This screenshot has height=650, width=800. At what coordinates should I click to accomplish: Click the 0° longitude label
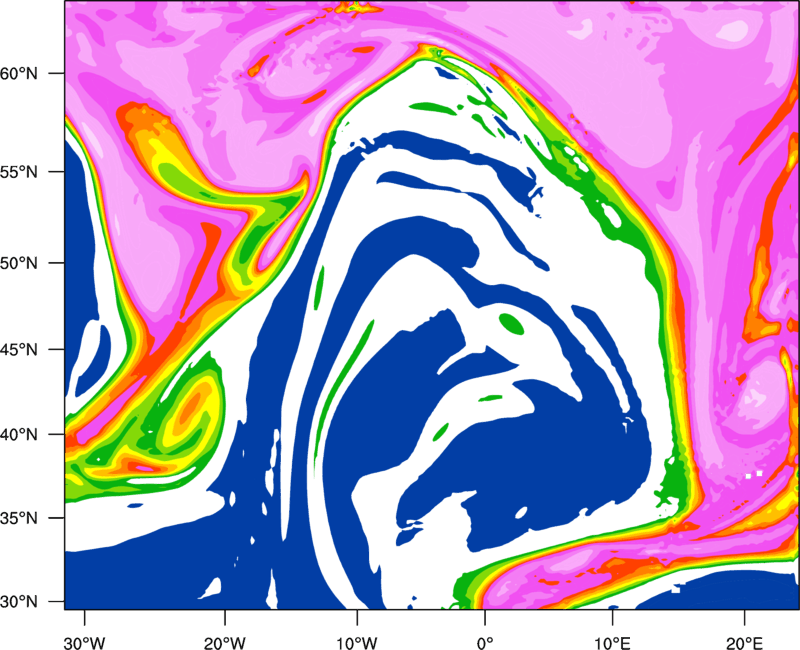485,642
